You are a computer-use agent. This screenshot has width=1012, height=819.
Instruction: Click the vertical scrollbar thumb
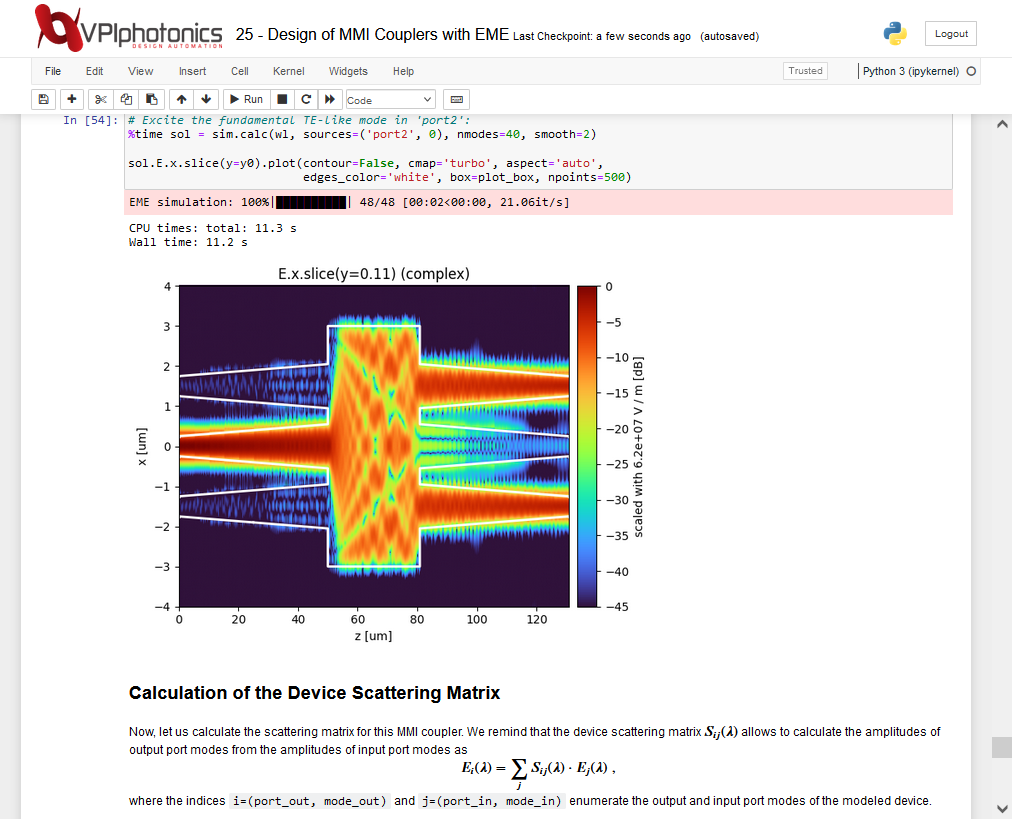tap(1002, 747)
